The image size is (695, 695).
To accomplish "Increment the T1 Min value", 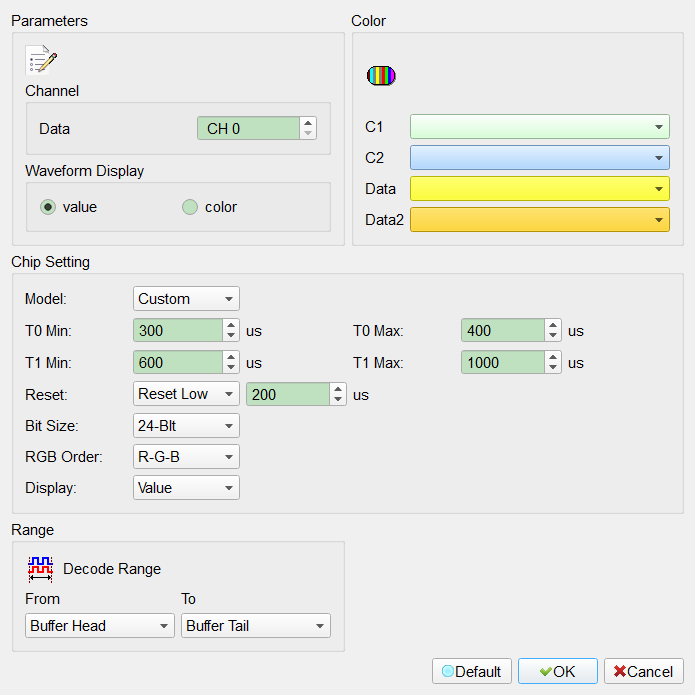I will (x=231, y=357).
